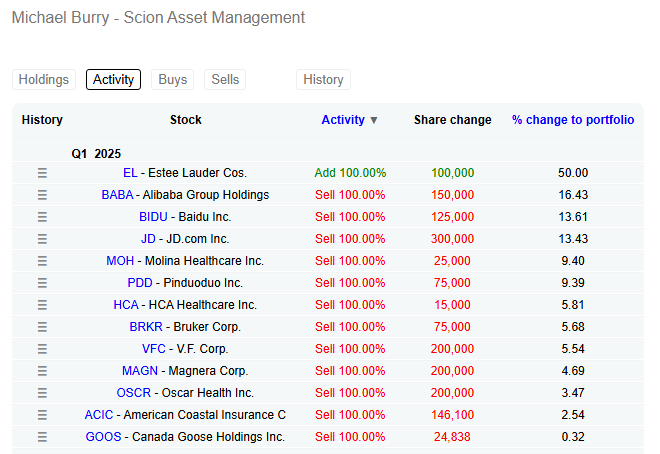
Task: Click the sort arrow beside Activity header
Action: (x=373, y=120)
